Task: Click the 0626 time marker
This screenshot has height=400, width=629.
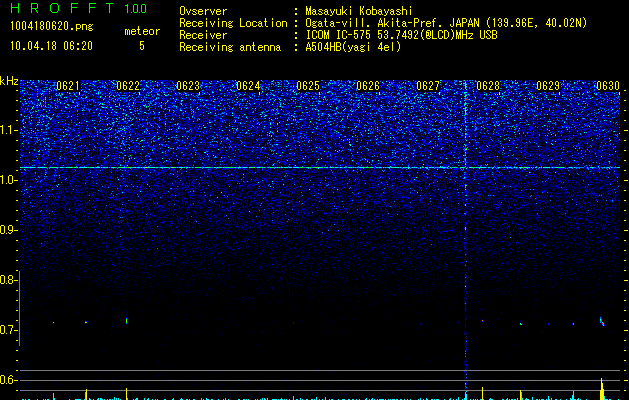Action: click(x=368, y=86)
